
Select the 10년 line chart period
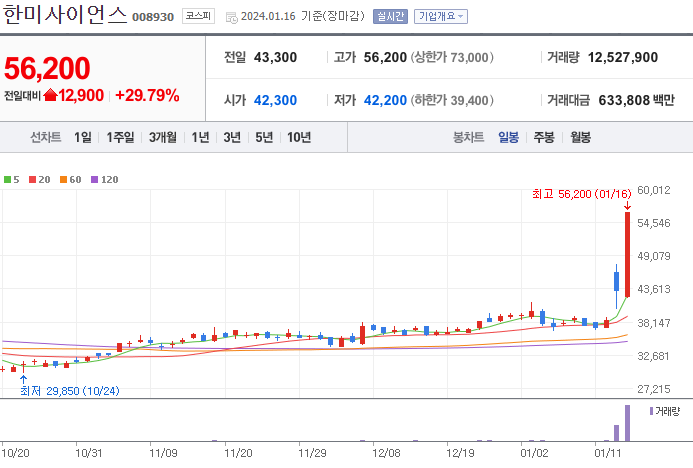[299, 137]
